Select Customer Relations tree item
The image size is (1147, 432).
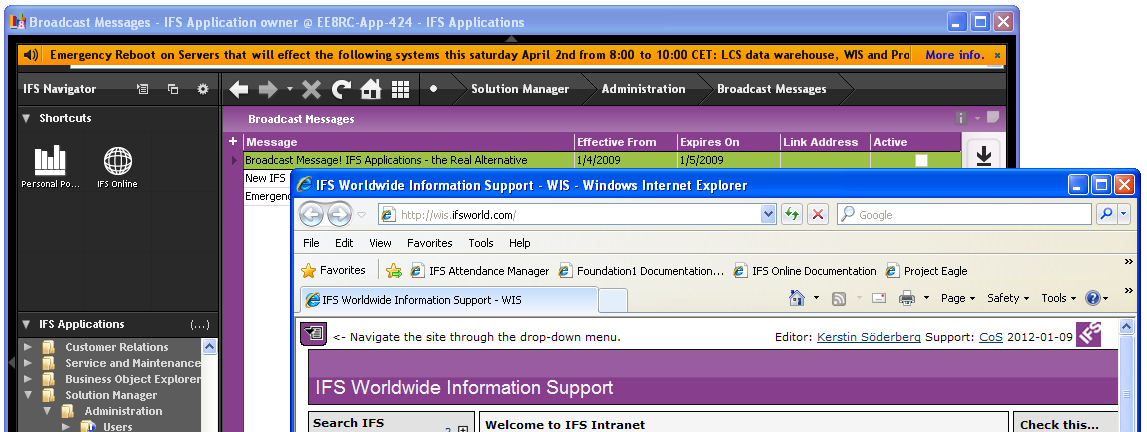pos(116,347)
